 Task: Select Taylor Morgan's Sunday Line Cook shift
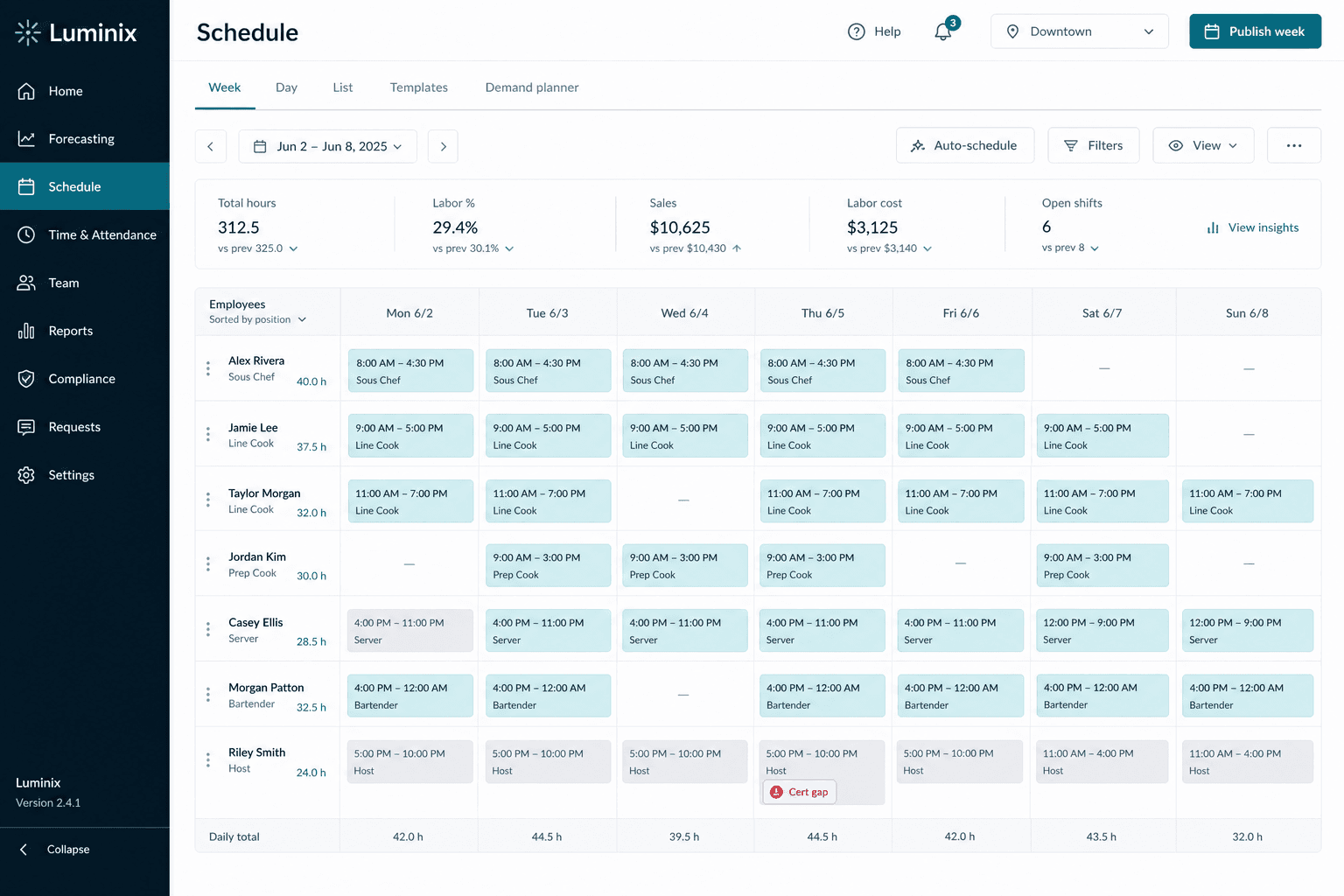coord(1248,501)
